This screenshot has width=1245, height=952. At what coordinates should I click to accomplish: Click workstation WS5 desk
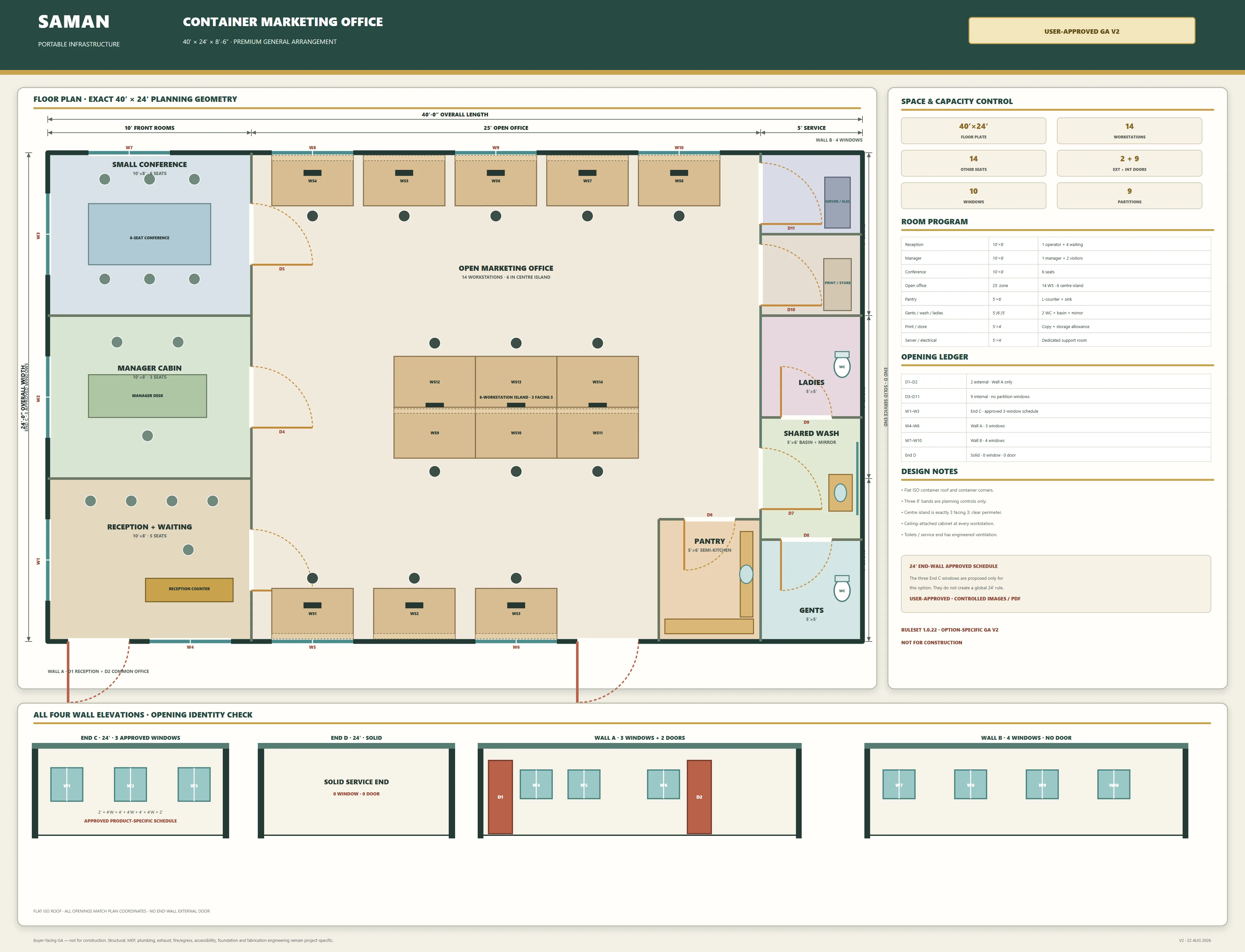tap(404, 181)
